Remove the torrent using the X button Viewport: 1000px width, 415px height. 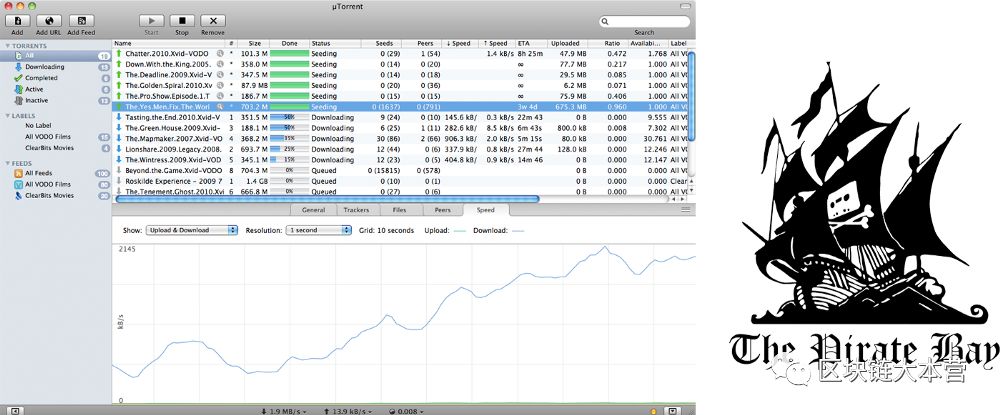(213, 21)
